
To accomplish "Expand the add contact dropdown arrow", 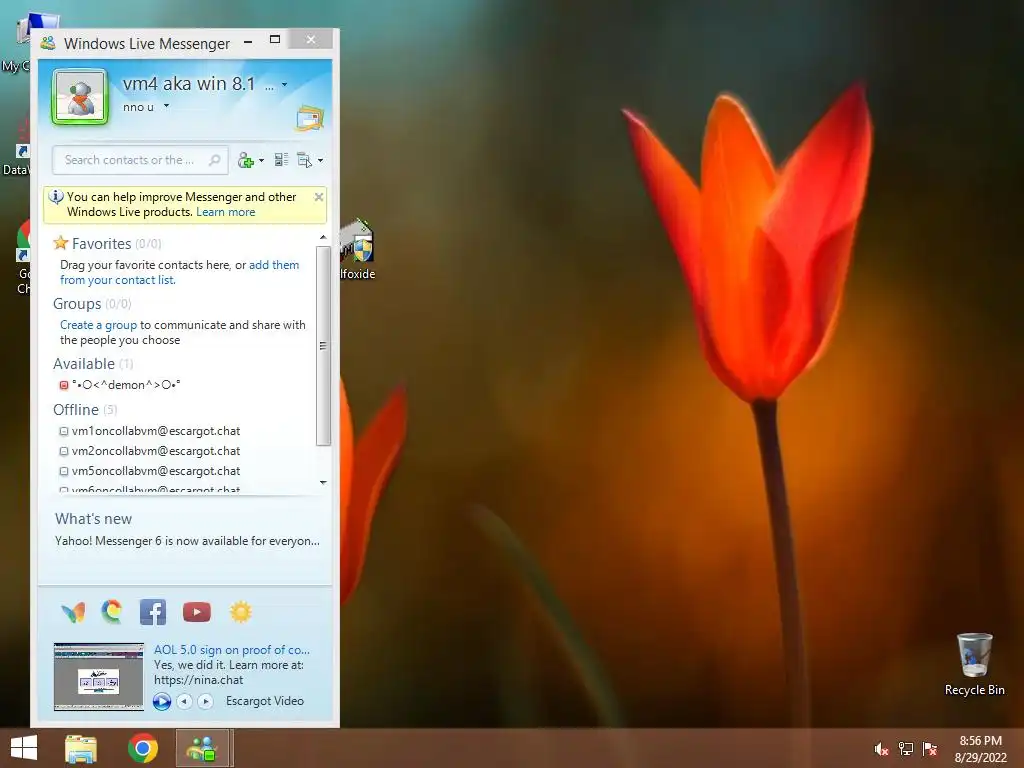I will click(x=261, y=161).
